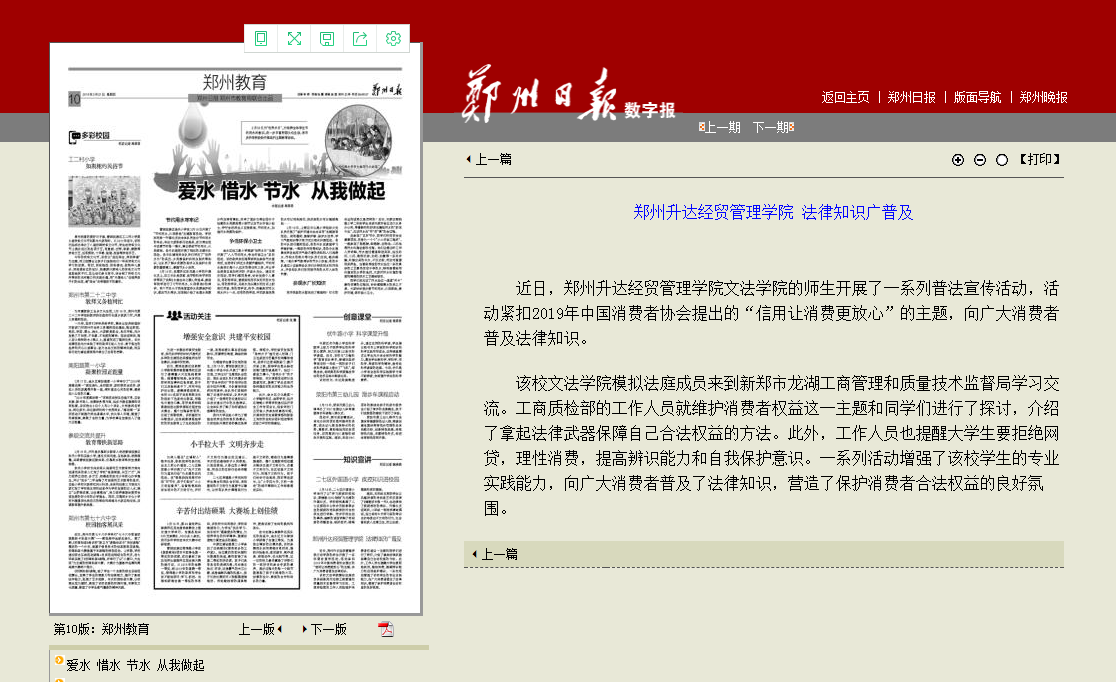Open 郑州晚报 from top navigation
Image resolution: width=1116 pixels, height=682 pixels.
(x=1043, y=97)
